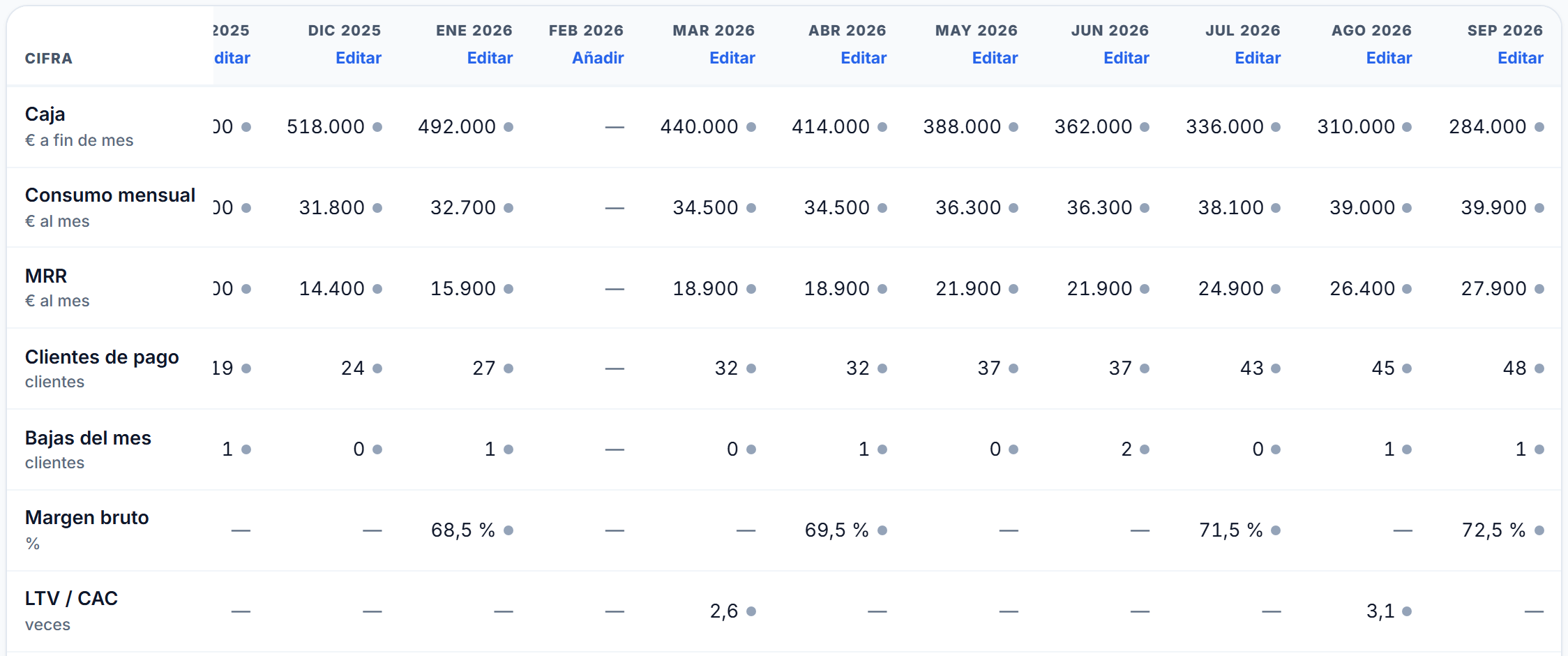
Task: Select the Caja value 440.000
Action: [699, 127]
